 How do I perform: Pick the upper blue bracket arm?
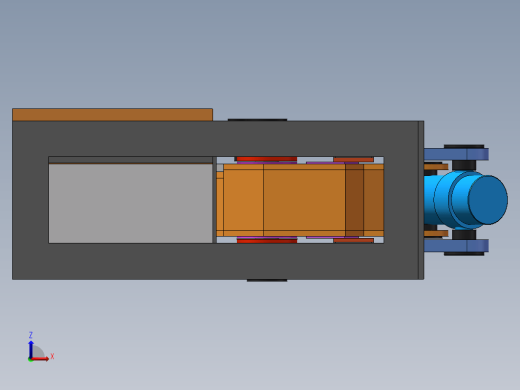(456, 154)
